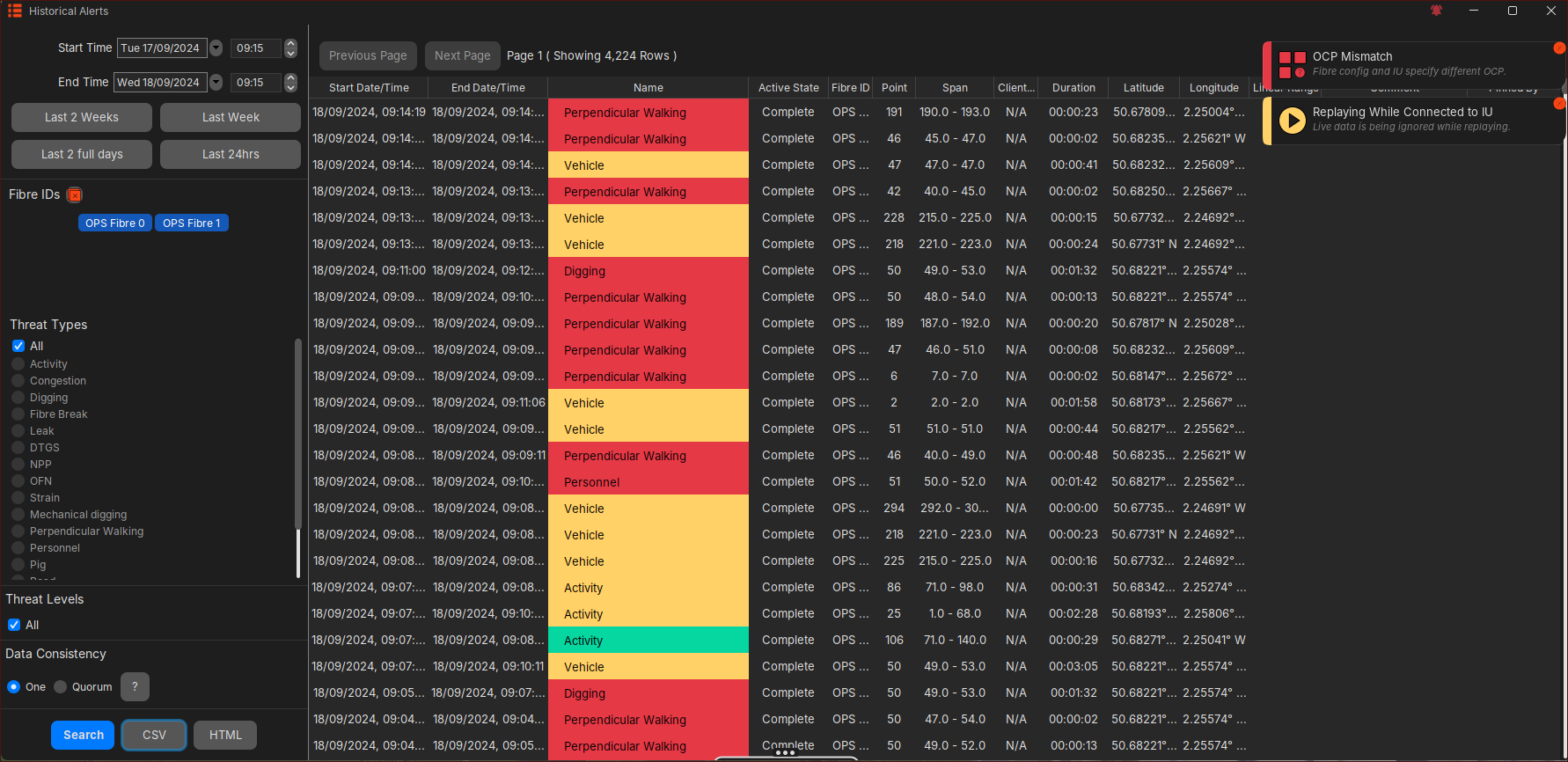
Task: Dismiss the OCP Mismatch notification
Action: 1559,48
